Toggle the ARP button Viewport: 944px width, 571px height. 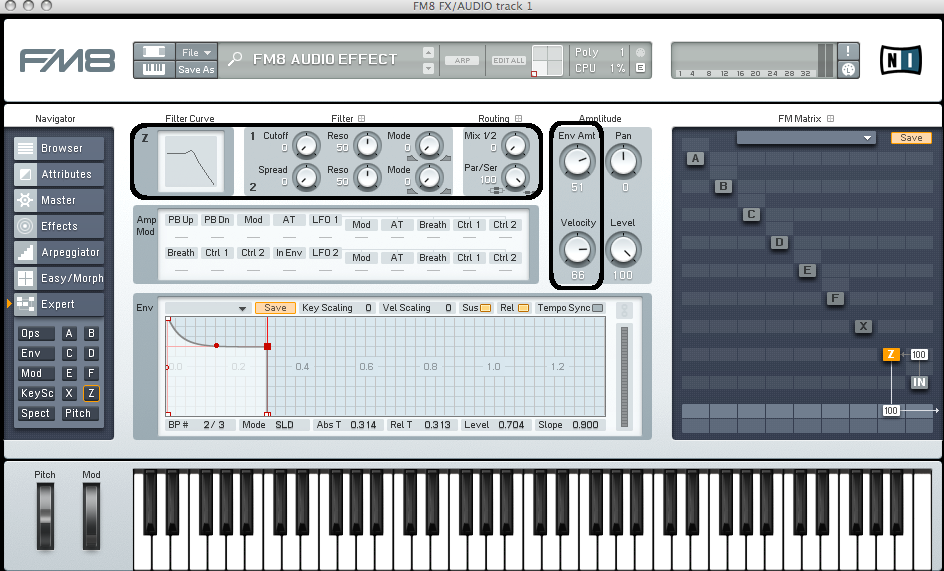(x=462, y=60)
